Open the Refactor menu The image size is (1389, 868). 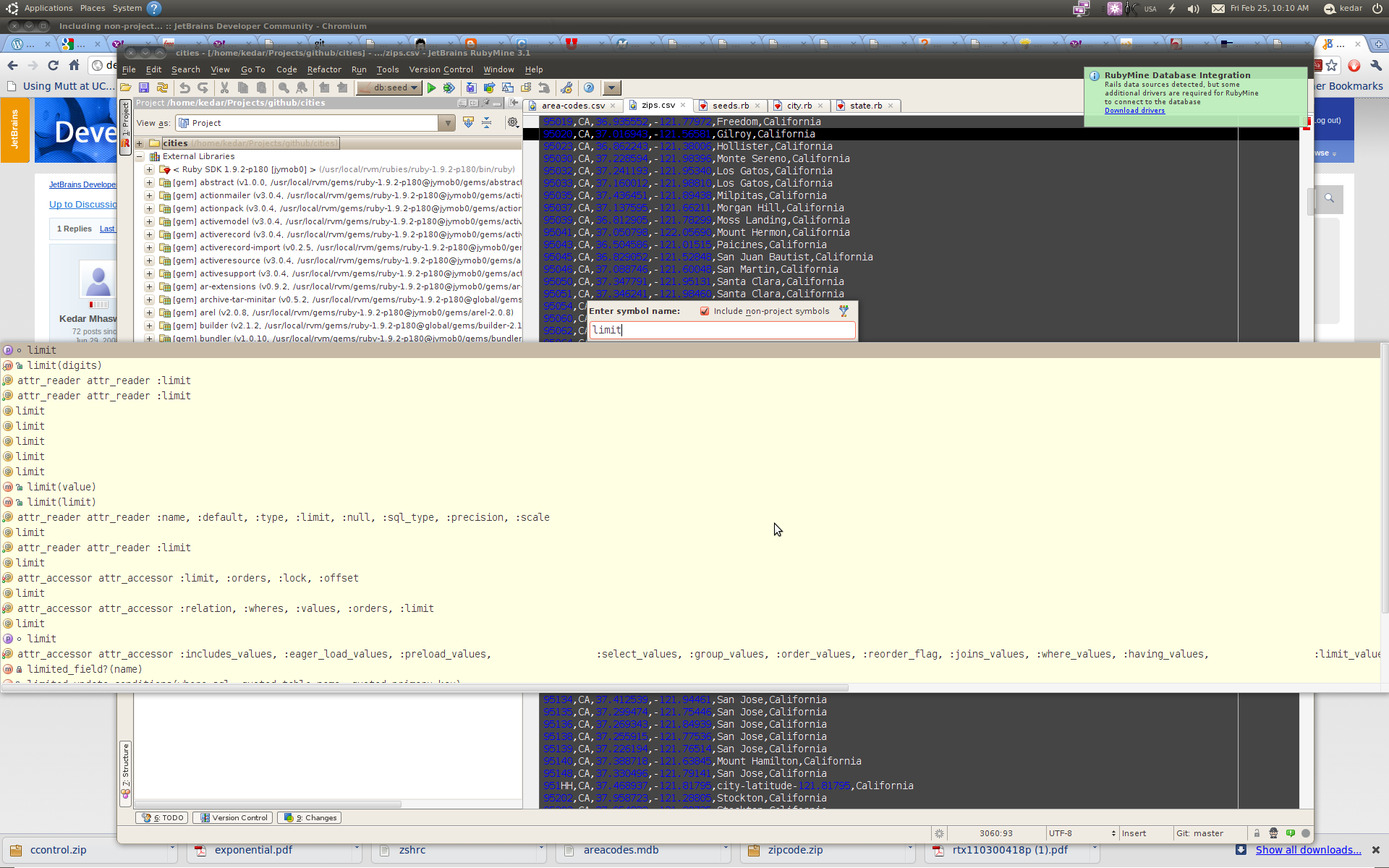point(323,69)
